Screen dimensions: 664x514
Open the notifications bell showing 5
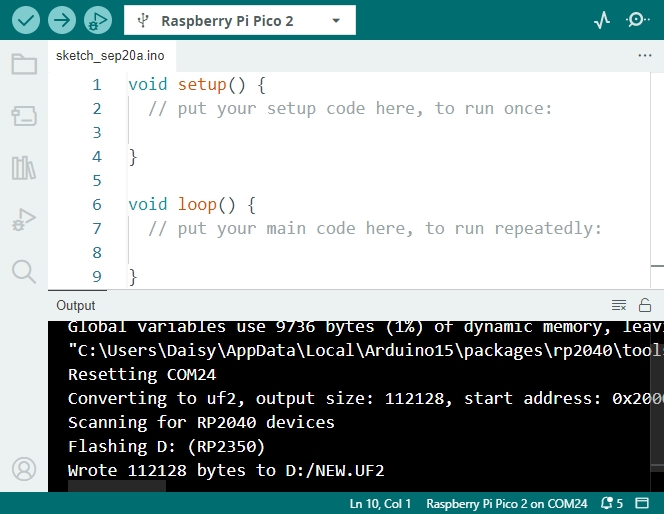pyautogui.click(x=612, y=503)
